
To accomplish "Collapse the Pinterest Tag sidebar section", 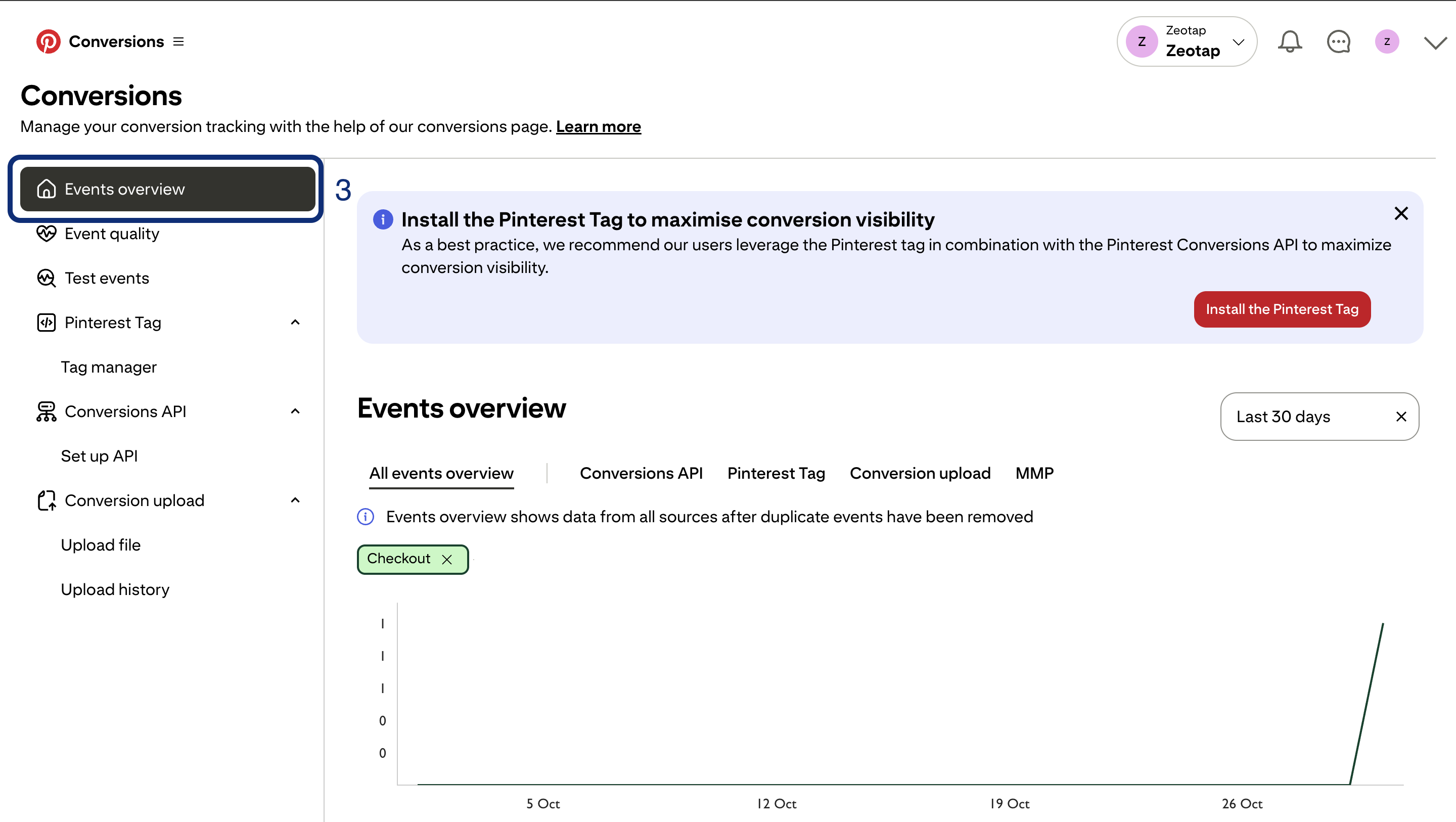I will [295, 322].
